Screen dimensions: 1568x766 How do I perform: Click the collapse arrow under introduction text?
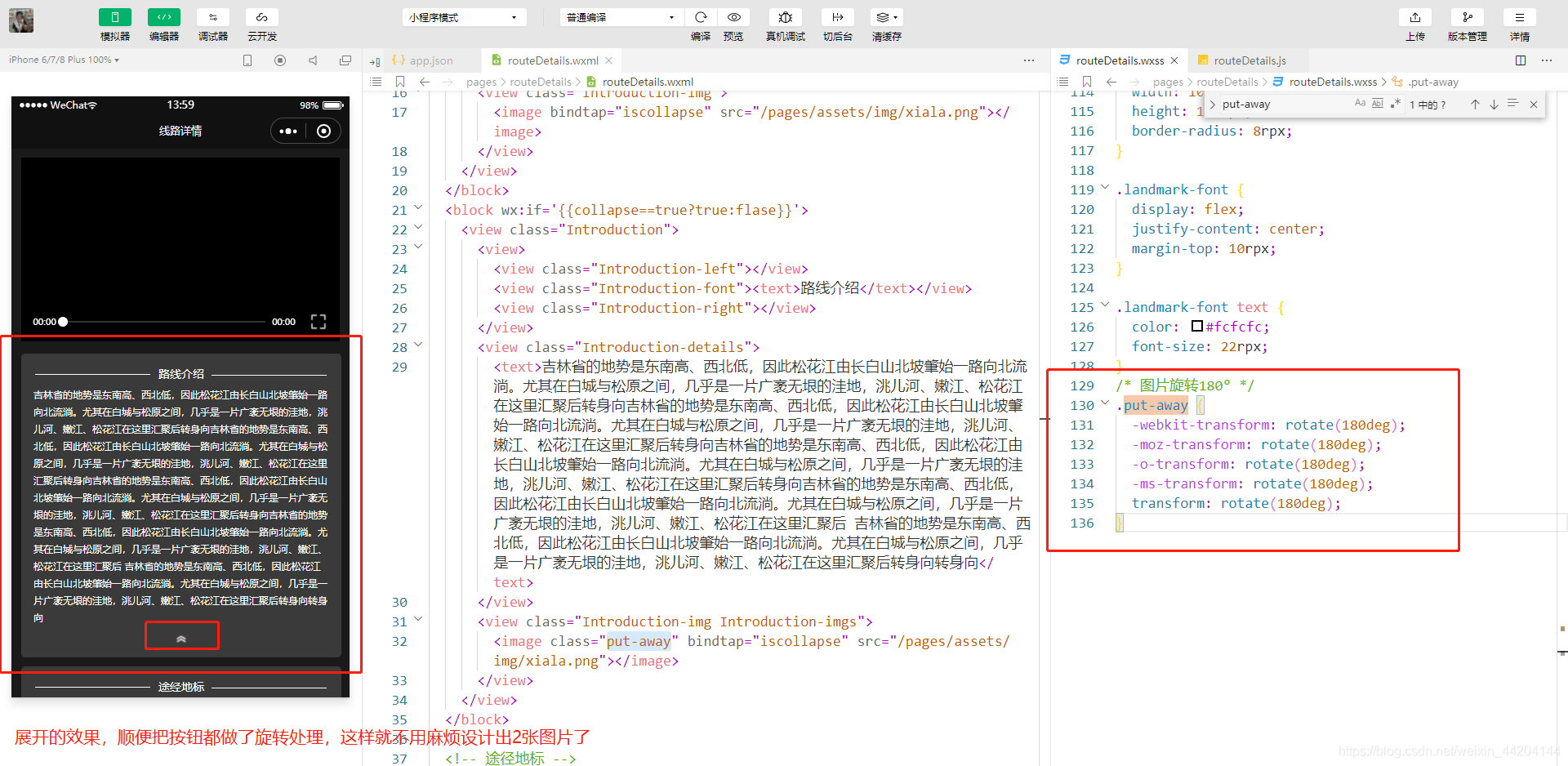tap(181, 639)
